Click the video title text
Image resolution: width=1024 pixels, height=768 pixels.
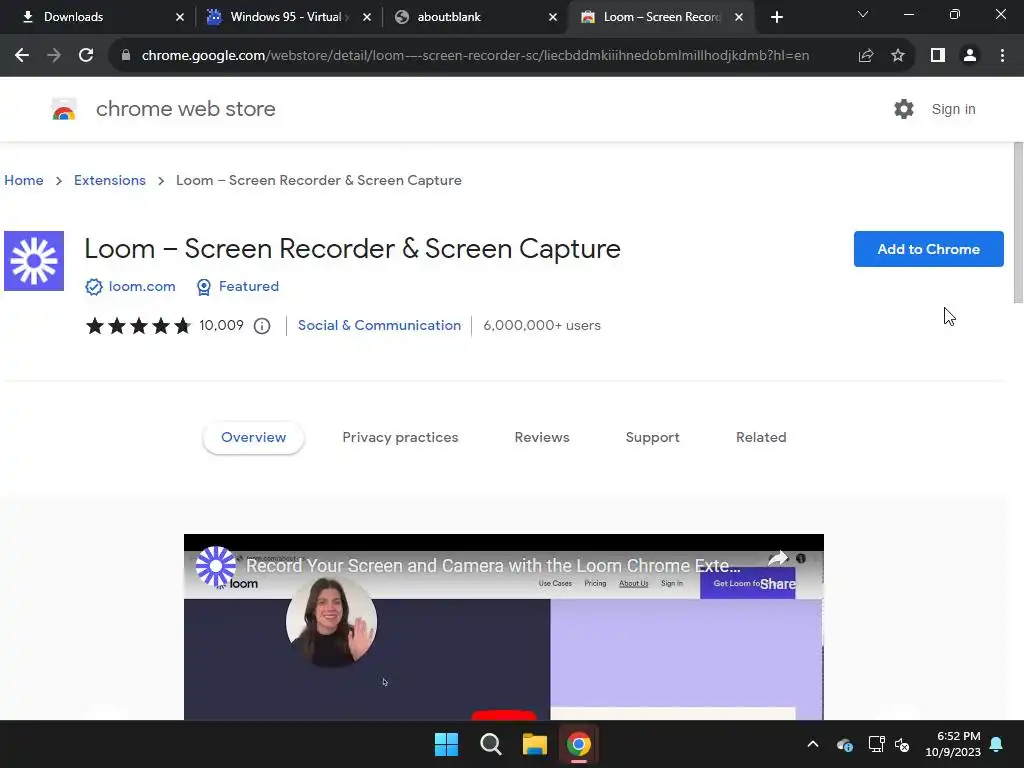[493, 566]
